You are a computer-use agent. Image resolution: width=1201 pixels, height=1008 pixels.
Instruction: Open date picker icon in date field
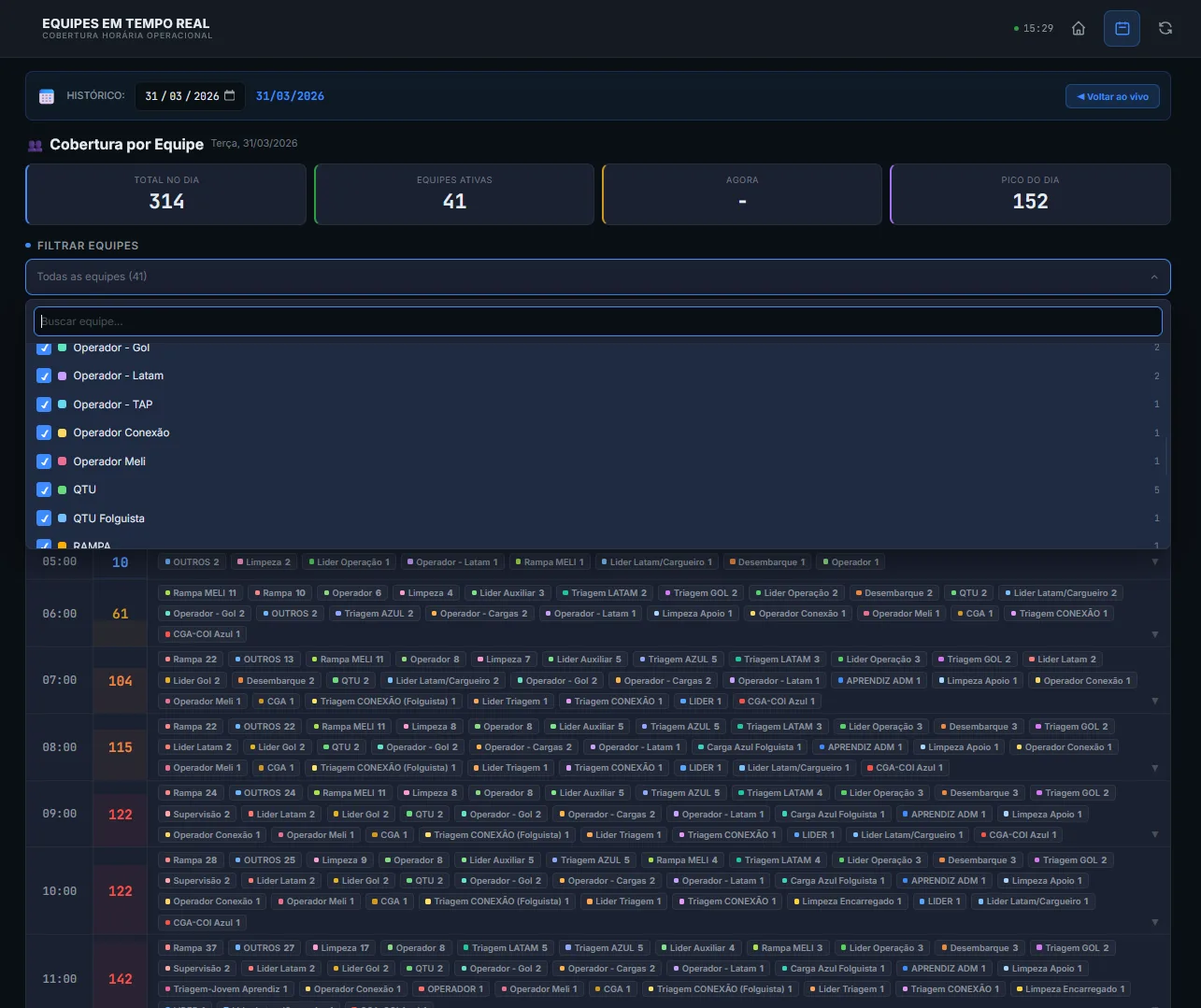[230, 95]
